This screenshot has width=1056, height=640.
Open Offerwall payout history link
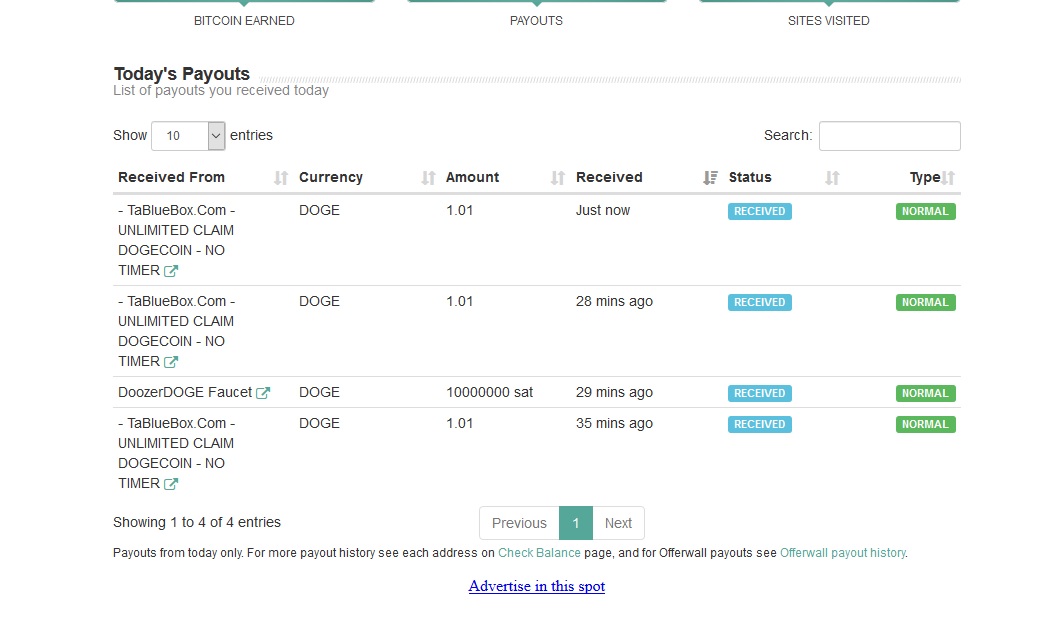(843, 553)
